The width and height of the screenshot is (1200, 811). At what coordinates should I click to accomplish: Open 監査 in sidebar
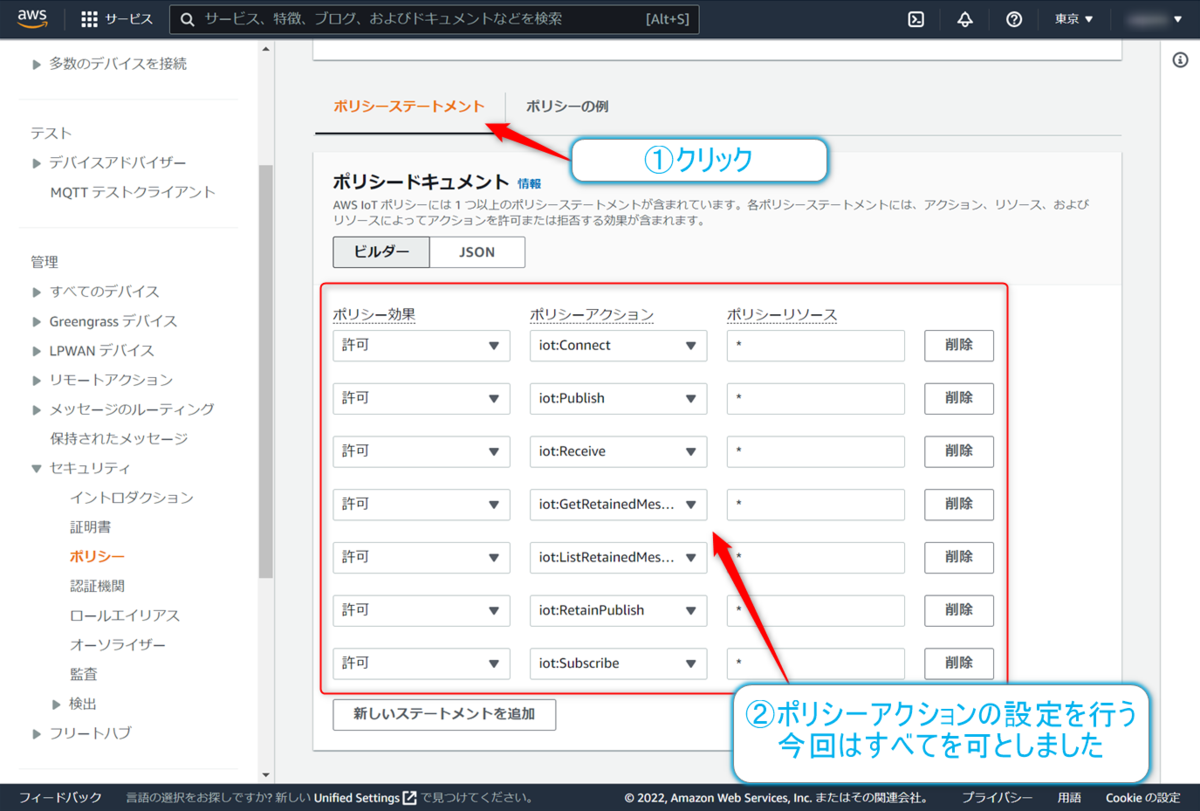[84, 674]
